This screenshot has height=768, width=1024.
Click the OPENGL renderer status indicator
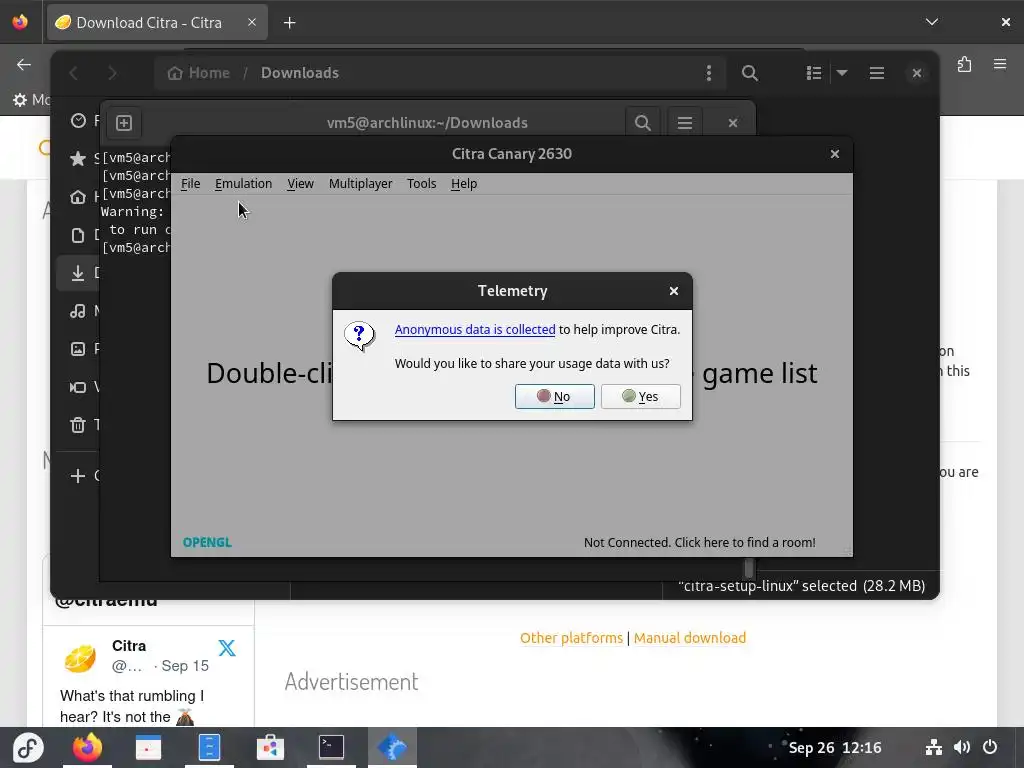(207, 543)
